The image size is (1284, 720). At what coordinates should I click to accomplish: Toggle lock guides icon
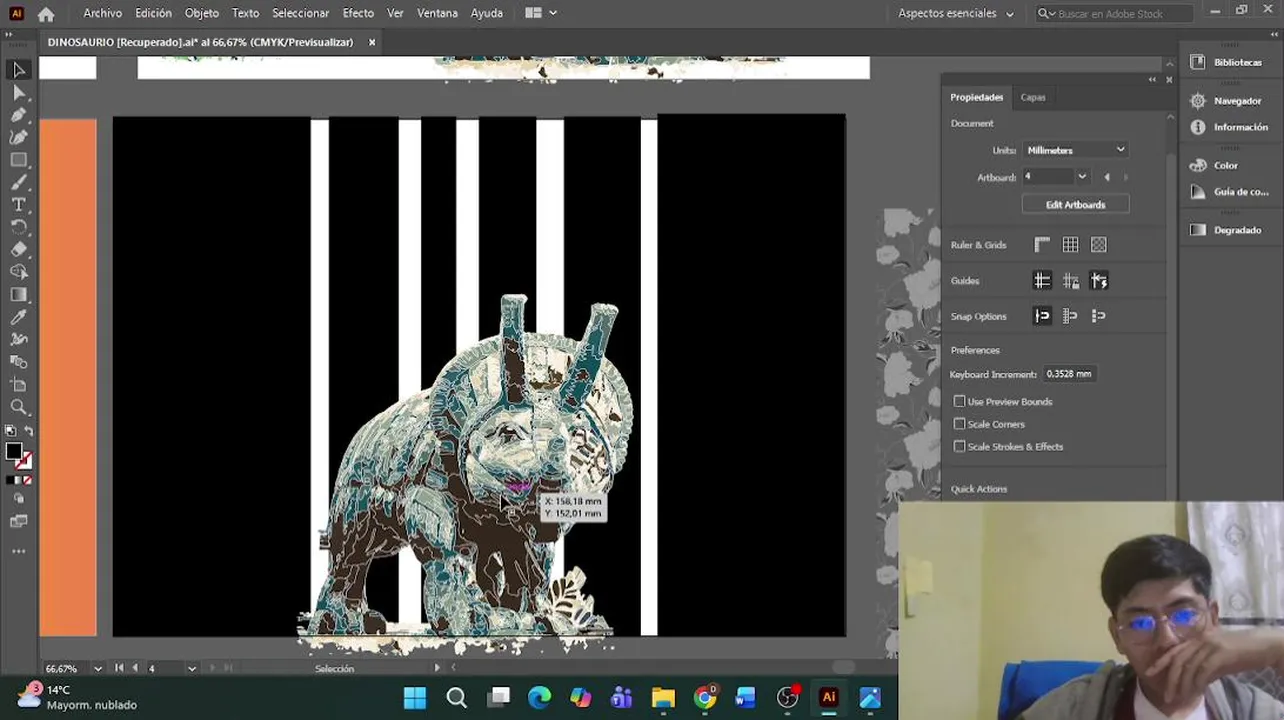click(x=1071, y=281)
